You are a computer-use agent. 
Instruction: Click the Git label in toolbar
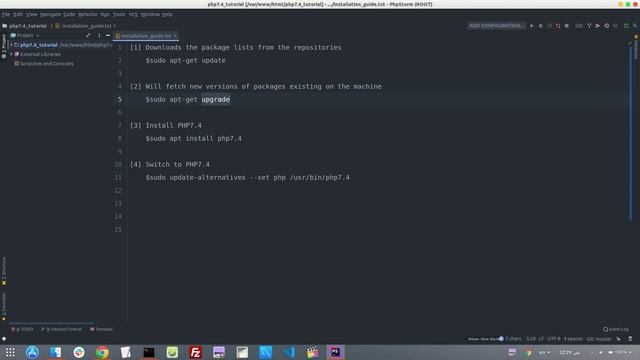point(579,26)
